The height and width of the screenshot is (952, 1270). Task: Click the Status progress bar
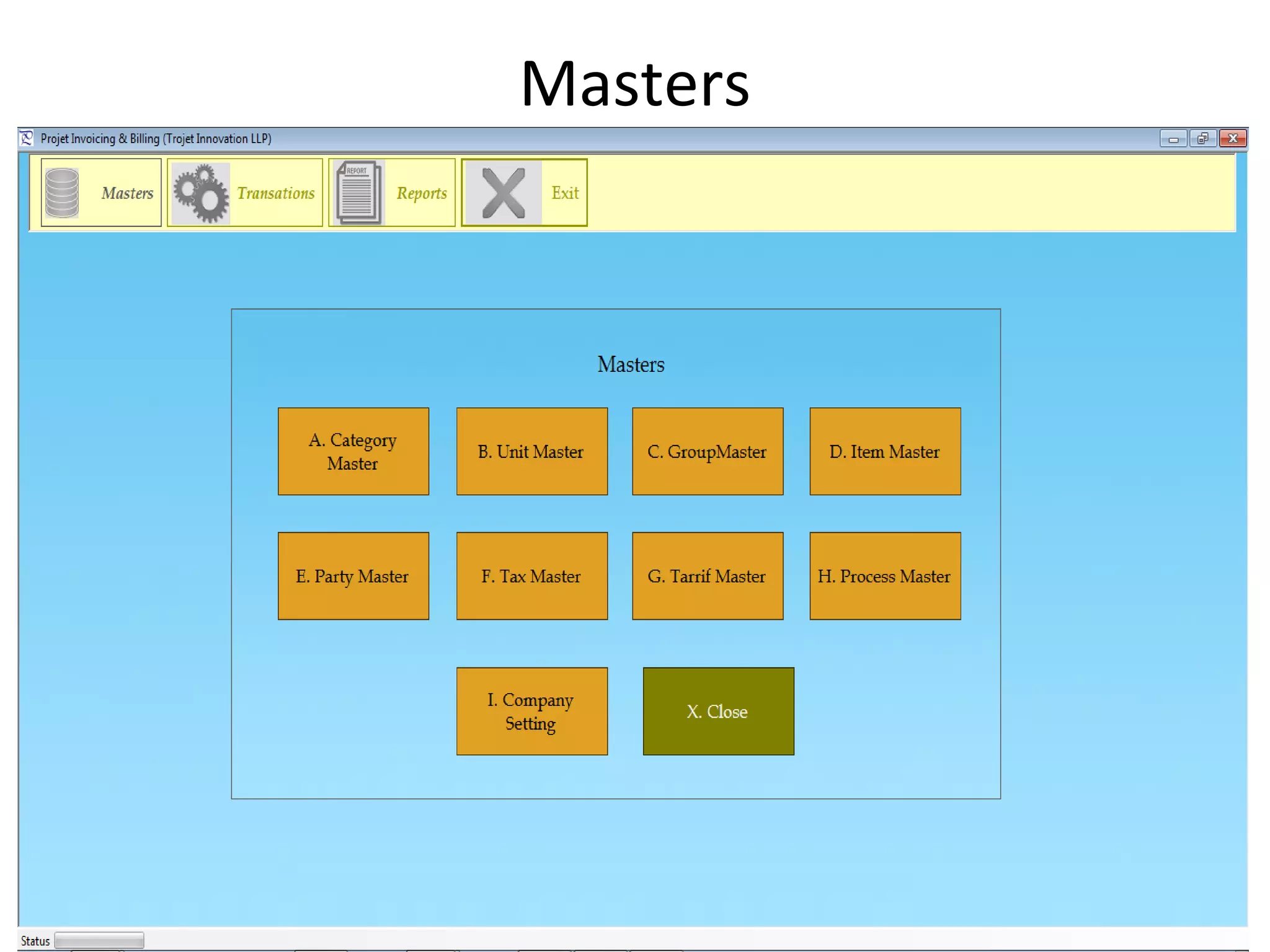[99, 940]
